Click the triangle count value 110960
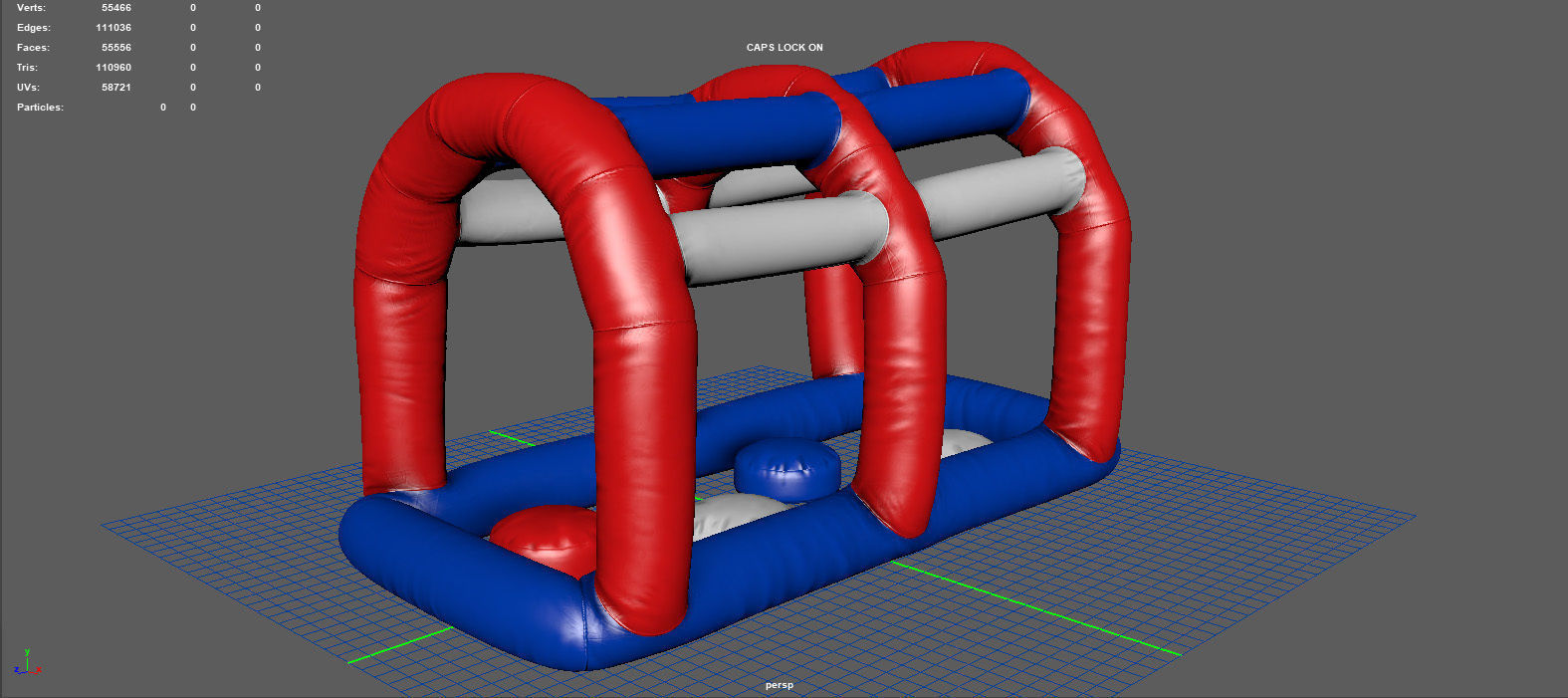The width and height of the screenshot is (1568, 698). tap(113, 67)
